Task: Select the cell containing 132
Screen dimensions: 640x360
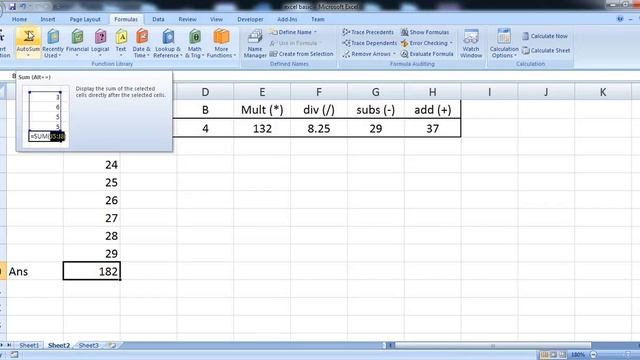Action: (x=262, y=128)
